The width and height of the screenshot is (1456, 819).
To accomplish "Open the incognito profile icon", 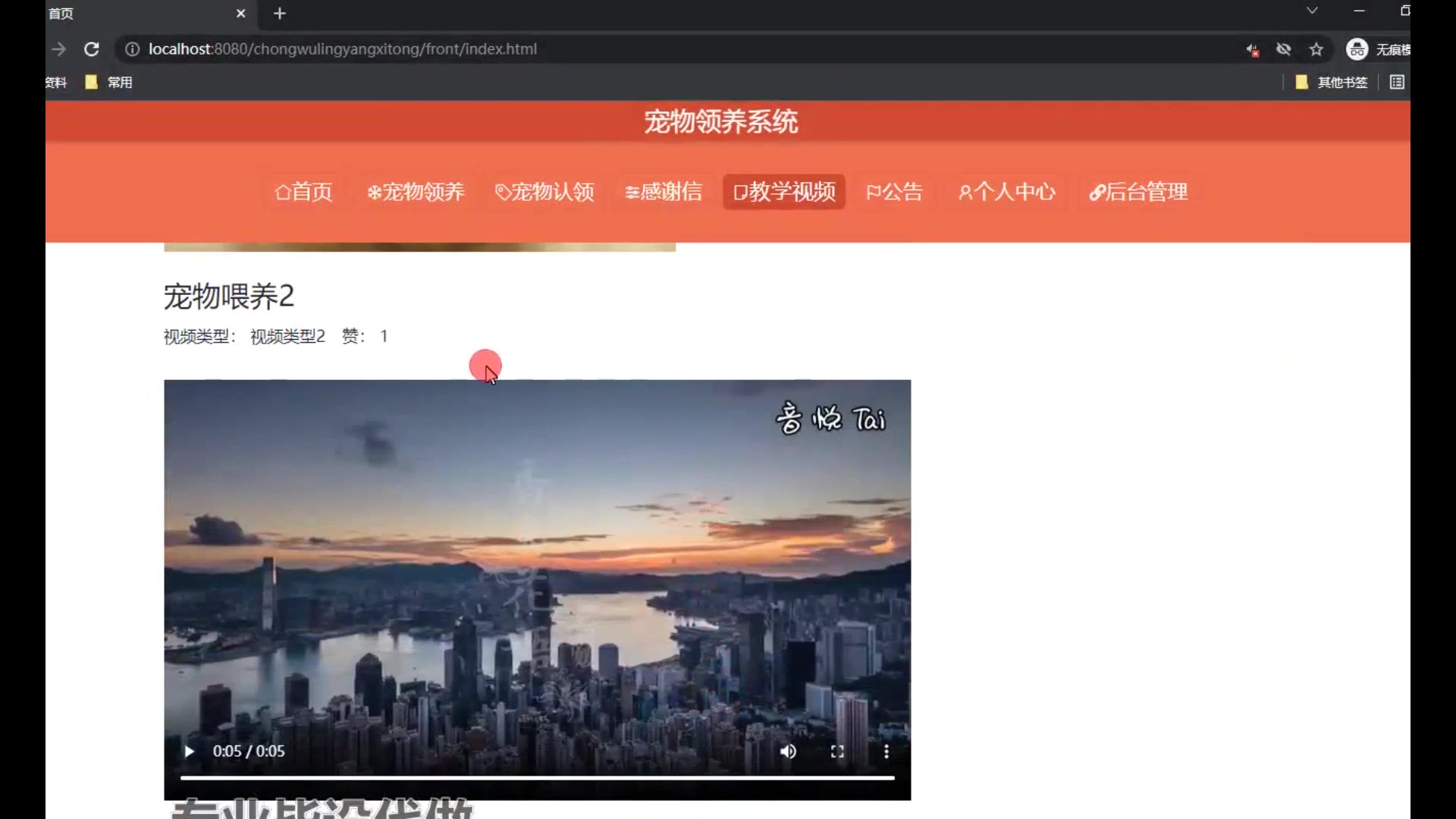I will tap(1357, 49).
